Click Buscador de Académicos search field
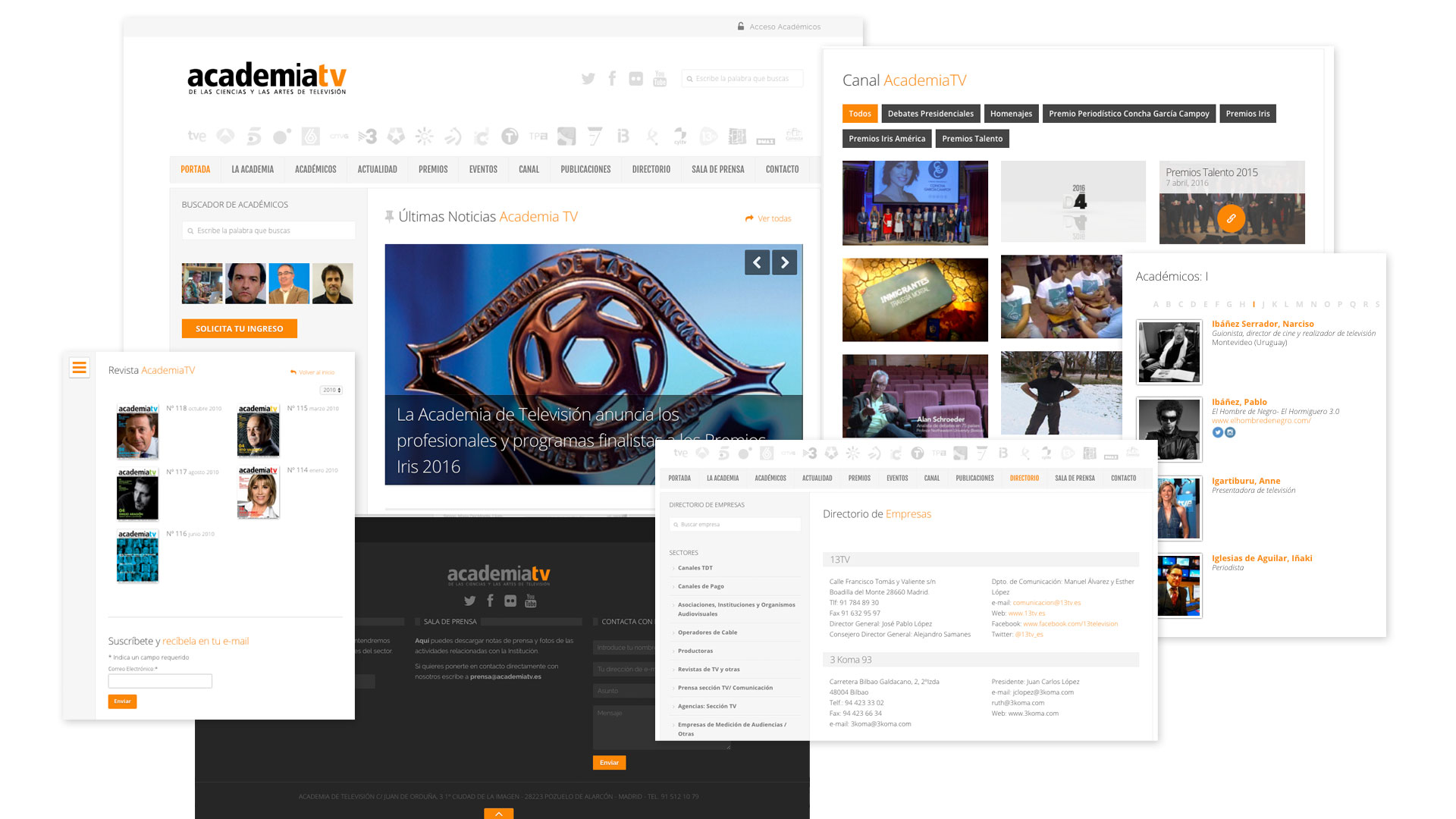This screenshot has height=819, width=1456. pyautogui.click(x=268, y=231)
